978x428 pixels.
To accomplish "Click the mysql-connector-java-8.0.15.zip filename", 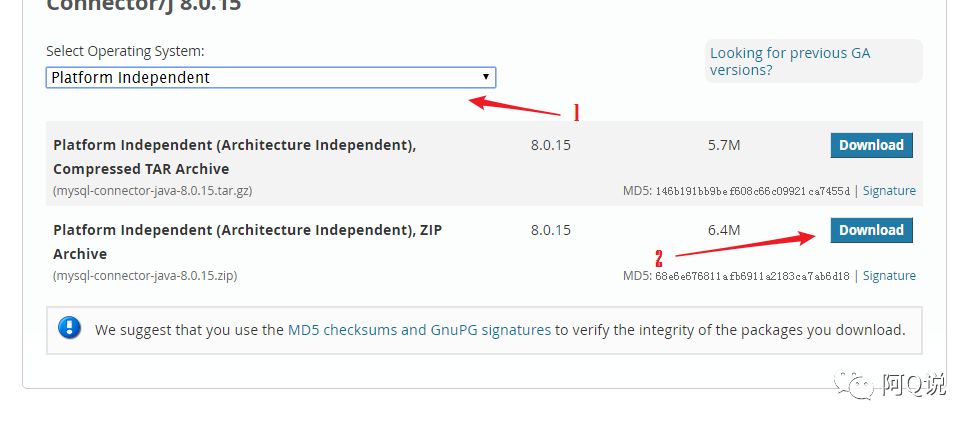I will pos(145,275).
